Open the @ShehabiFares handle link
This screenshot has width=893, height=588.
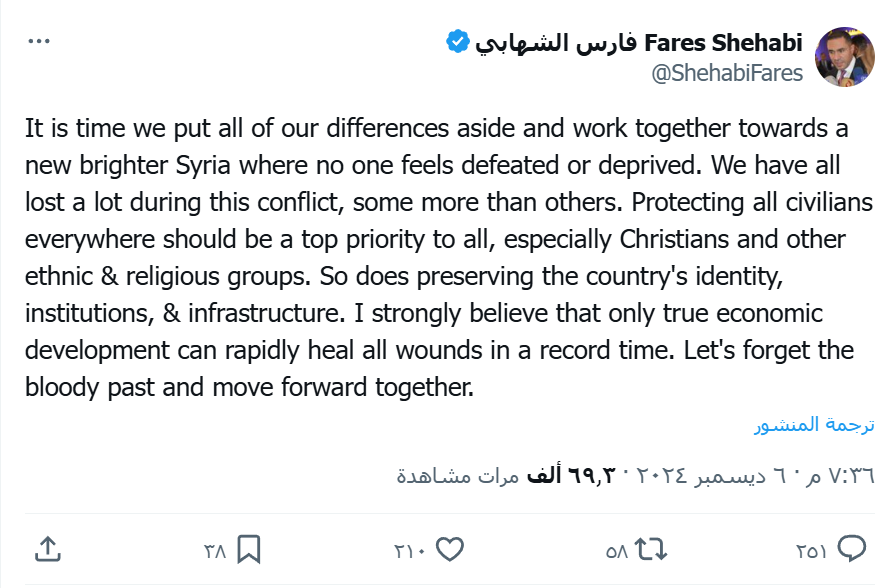pyautogui.click(x=727, y=73)
